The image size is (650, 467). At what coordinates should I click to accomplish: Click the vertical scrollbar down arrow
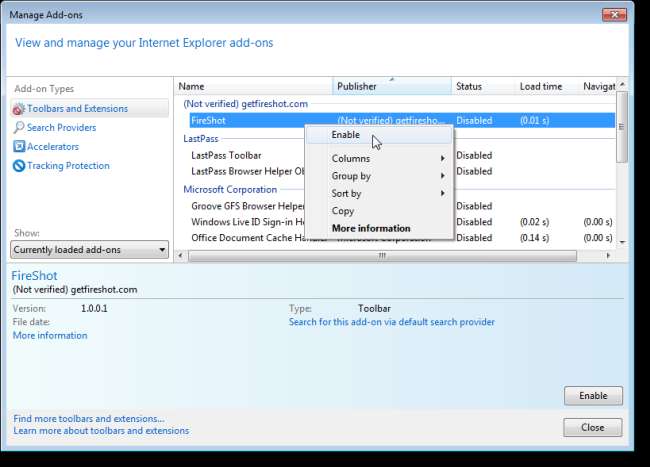[x=622, y=242]
